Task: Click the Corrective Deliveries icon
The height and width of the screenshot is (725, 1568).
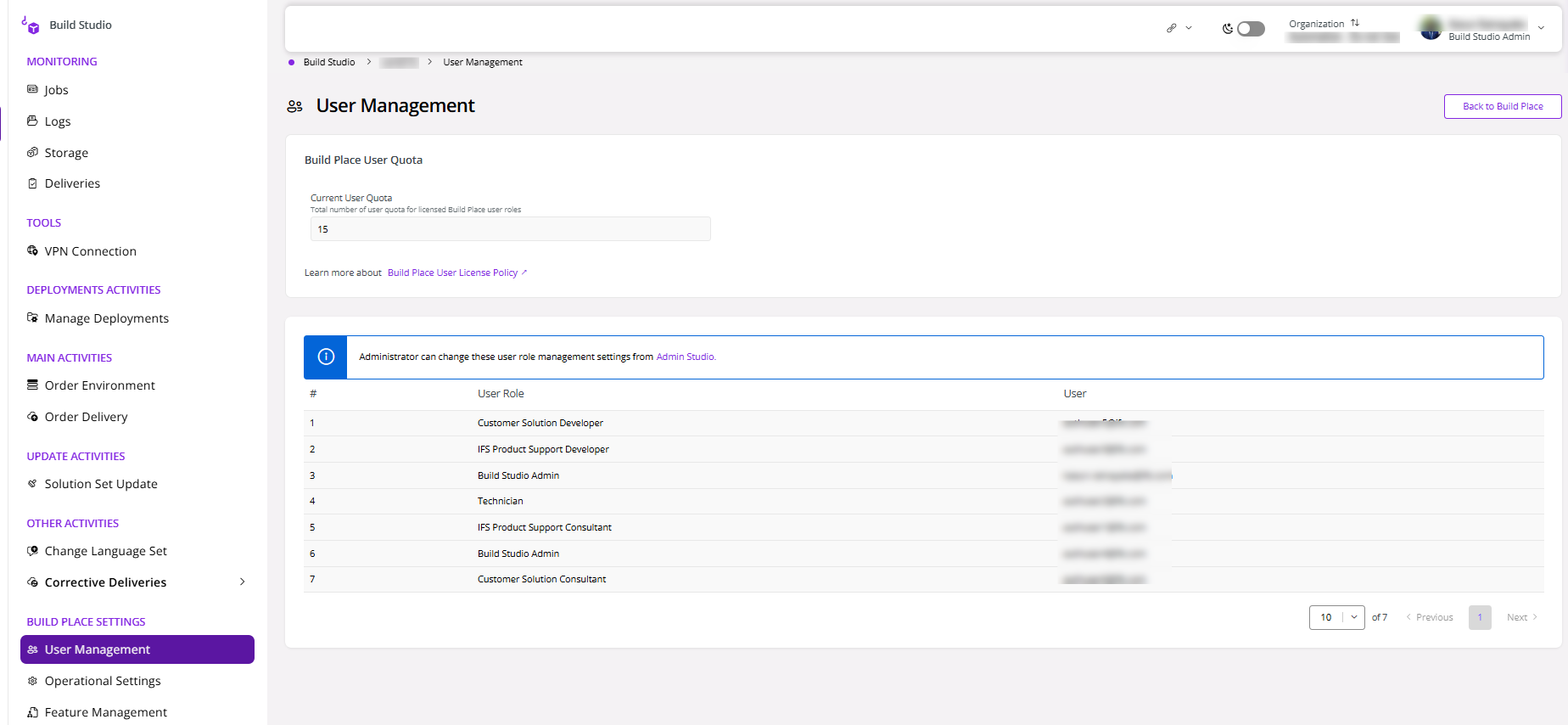Action: (32, 582)
